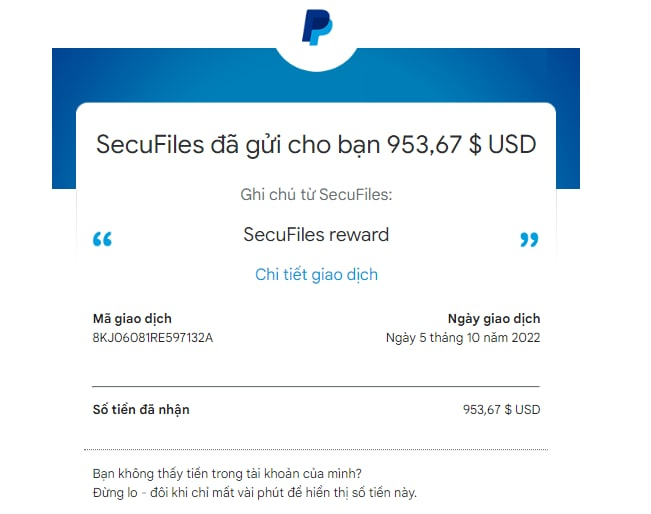The width and height of the screenshot is (651, 514).
Task: Click the headline "SecuFiles đã gửi cho bạn"
Action: [240, 144]
